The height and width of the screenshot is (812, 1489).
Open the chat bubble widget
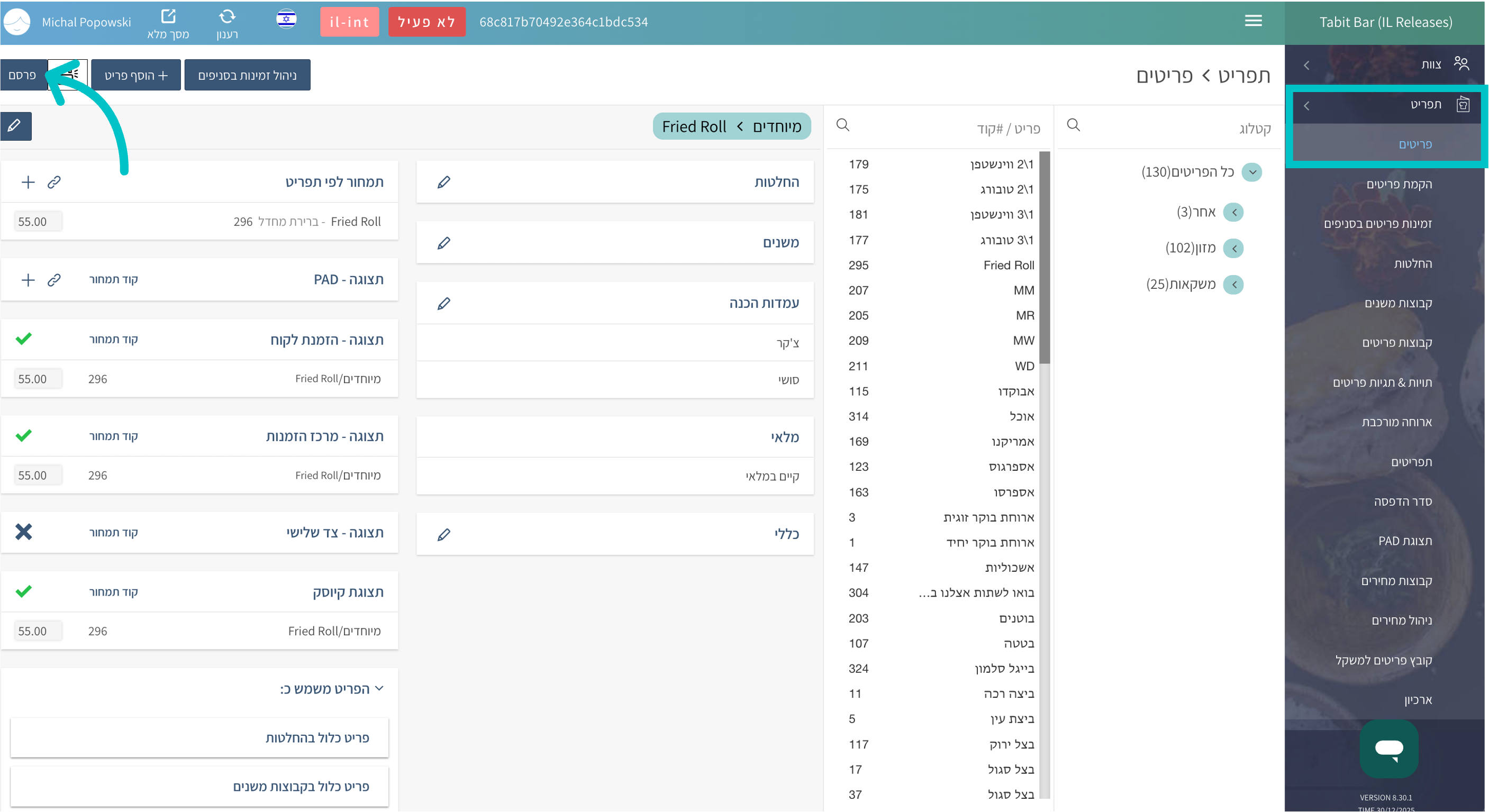click(1389, 749)
